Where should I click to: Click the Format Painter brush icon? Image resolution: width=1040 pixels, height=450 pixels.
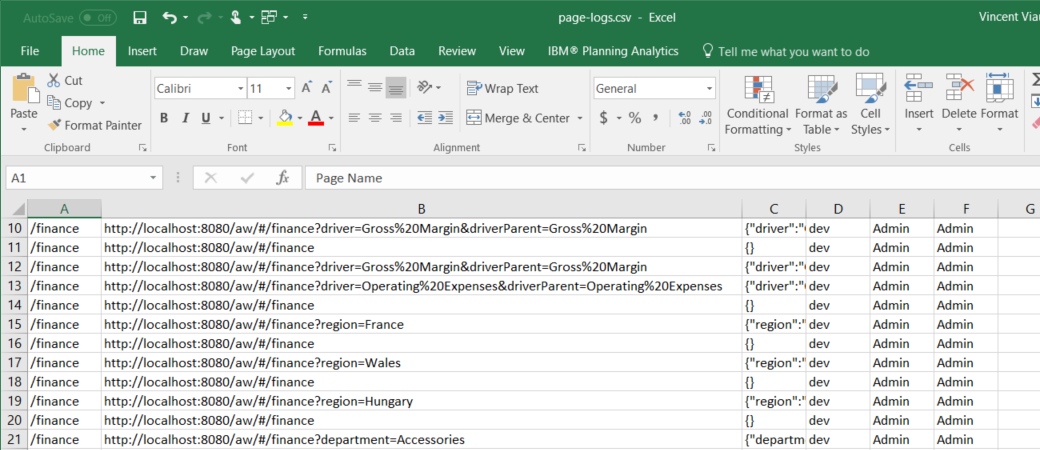click(x=55, y=125)
